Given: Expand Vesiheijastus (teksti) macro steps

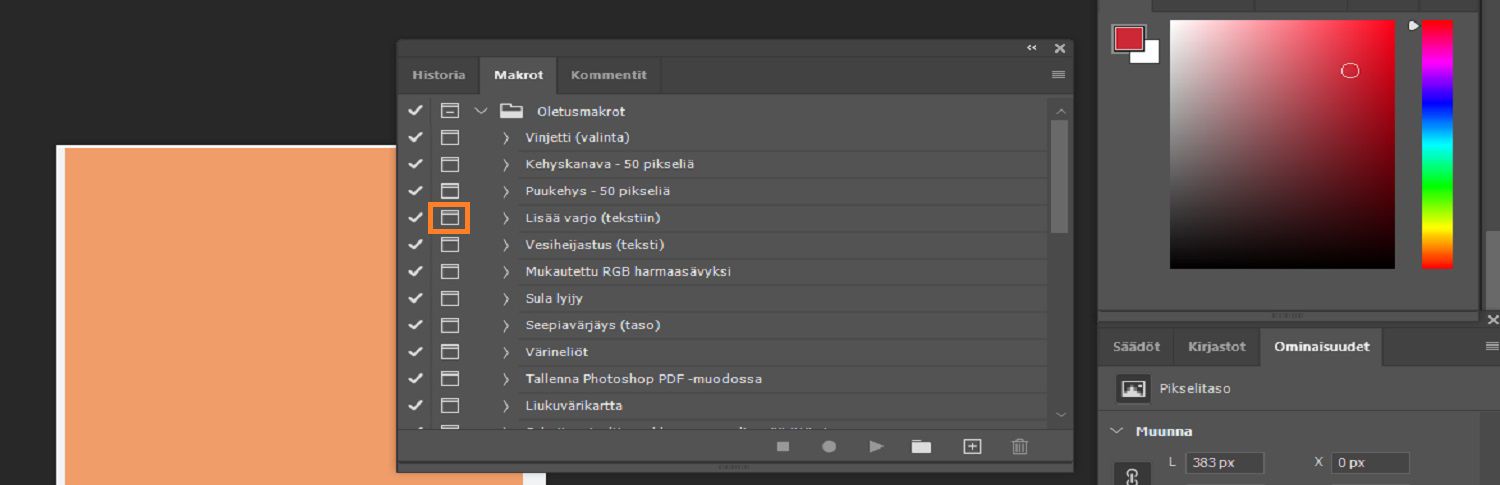Looking at the screenshot, I should (506, 245).
